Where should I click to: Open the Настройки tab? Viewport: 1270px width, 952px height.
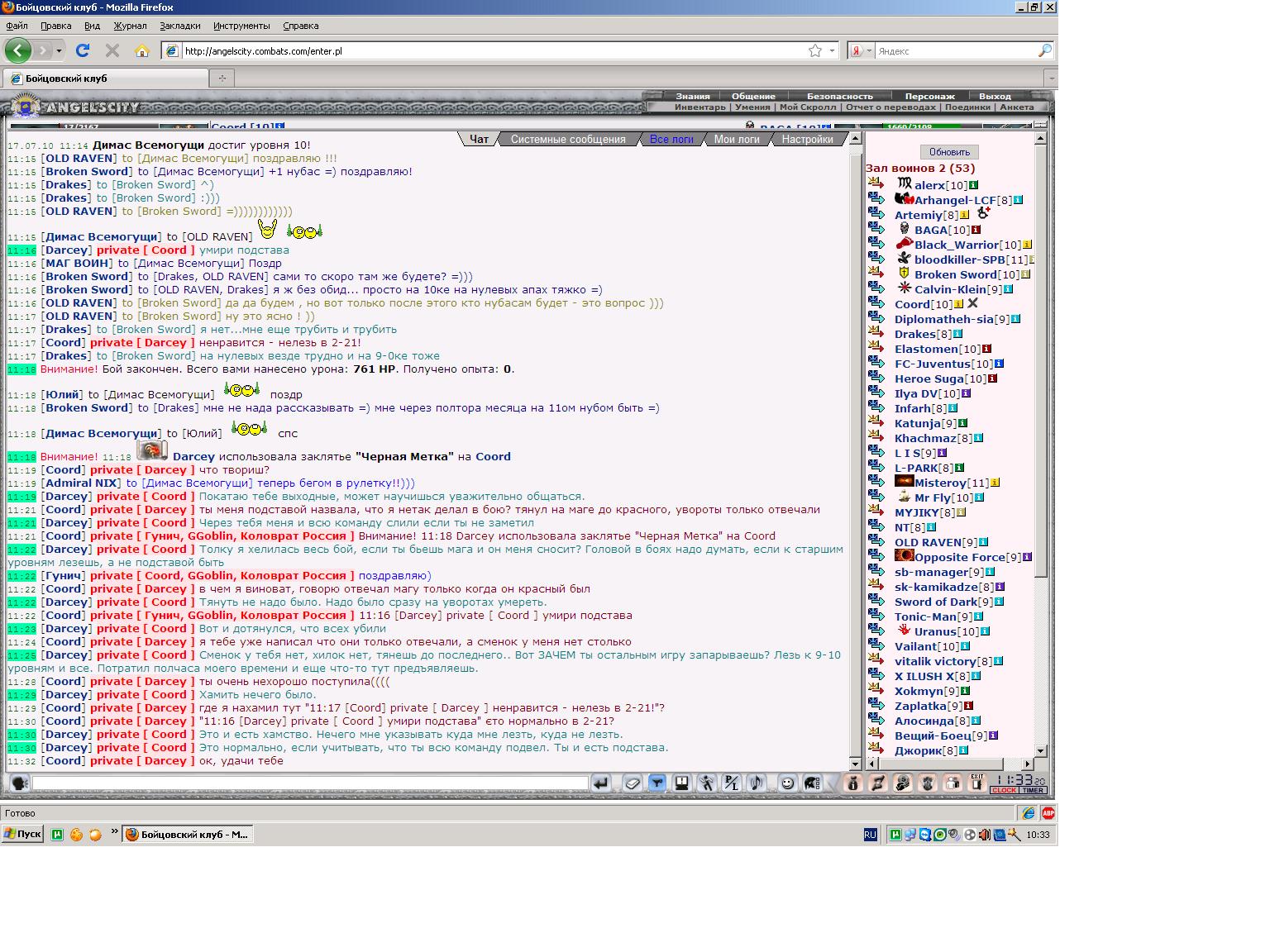click(x=807, y=139)
